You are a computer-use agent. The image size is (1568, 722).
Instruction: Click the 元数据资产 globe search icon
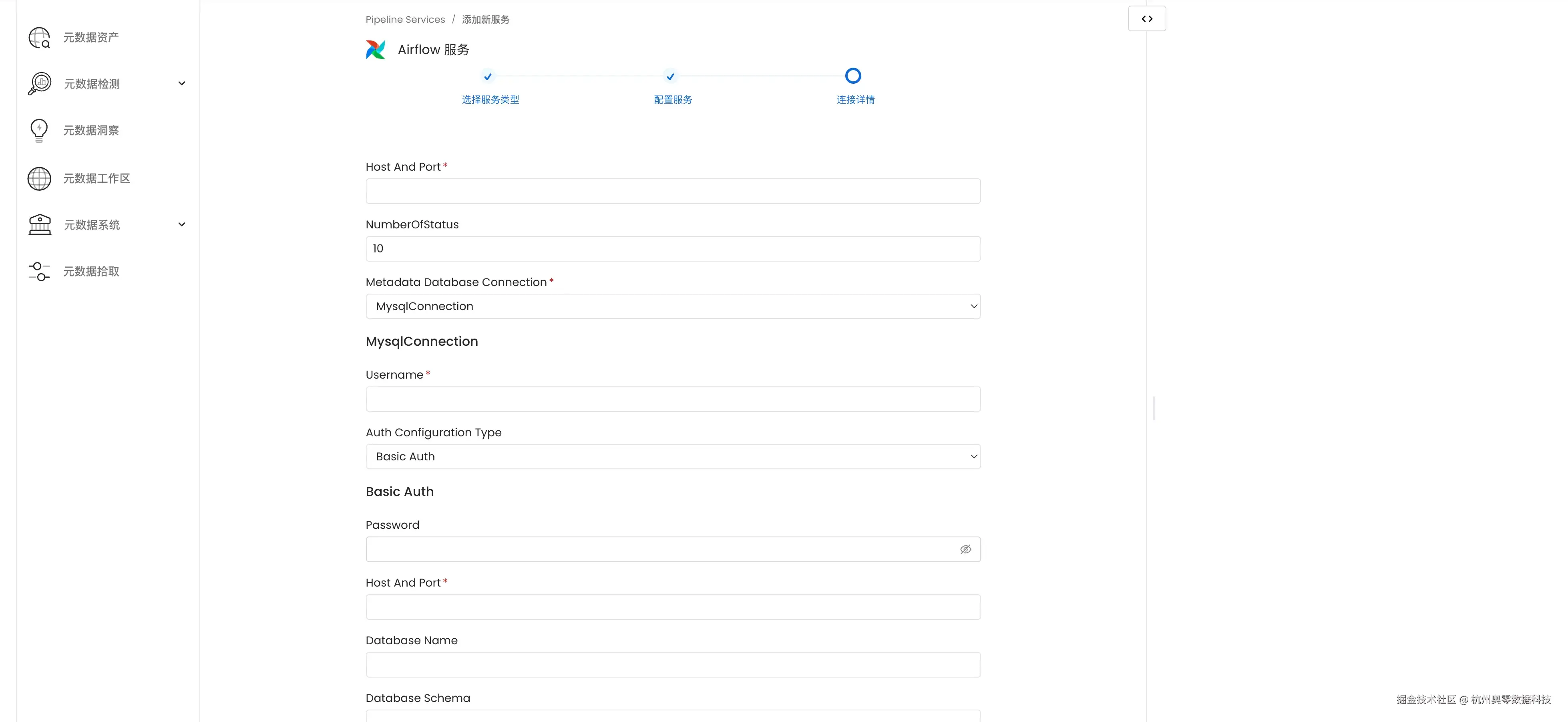(40, 38)
